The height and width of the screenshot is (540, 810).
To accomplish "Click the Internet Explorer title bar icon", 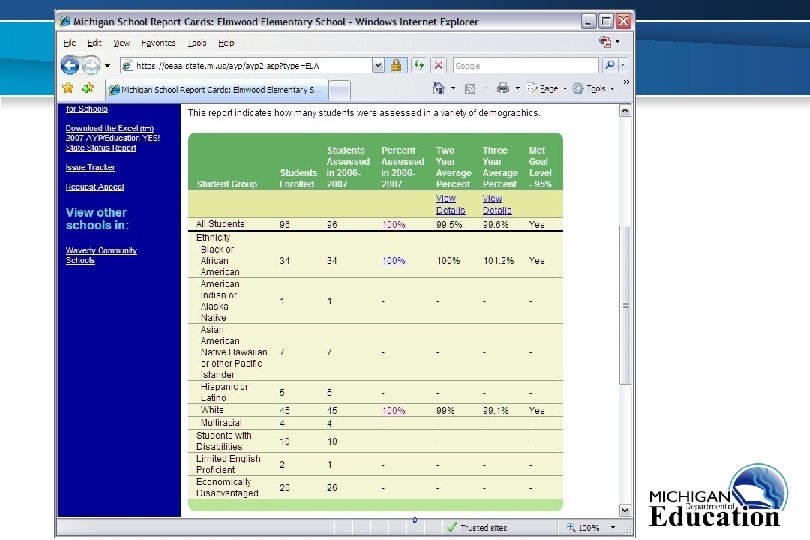I will tap(65, 22).
